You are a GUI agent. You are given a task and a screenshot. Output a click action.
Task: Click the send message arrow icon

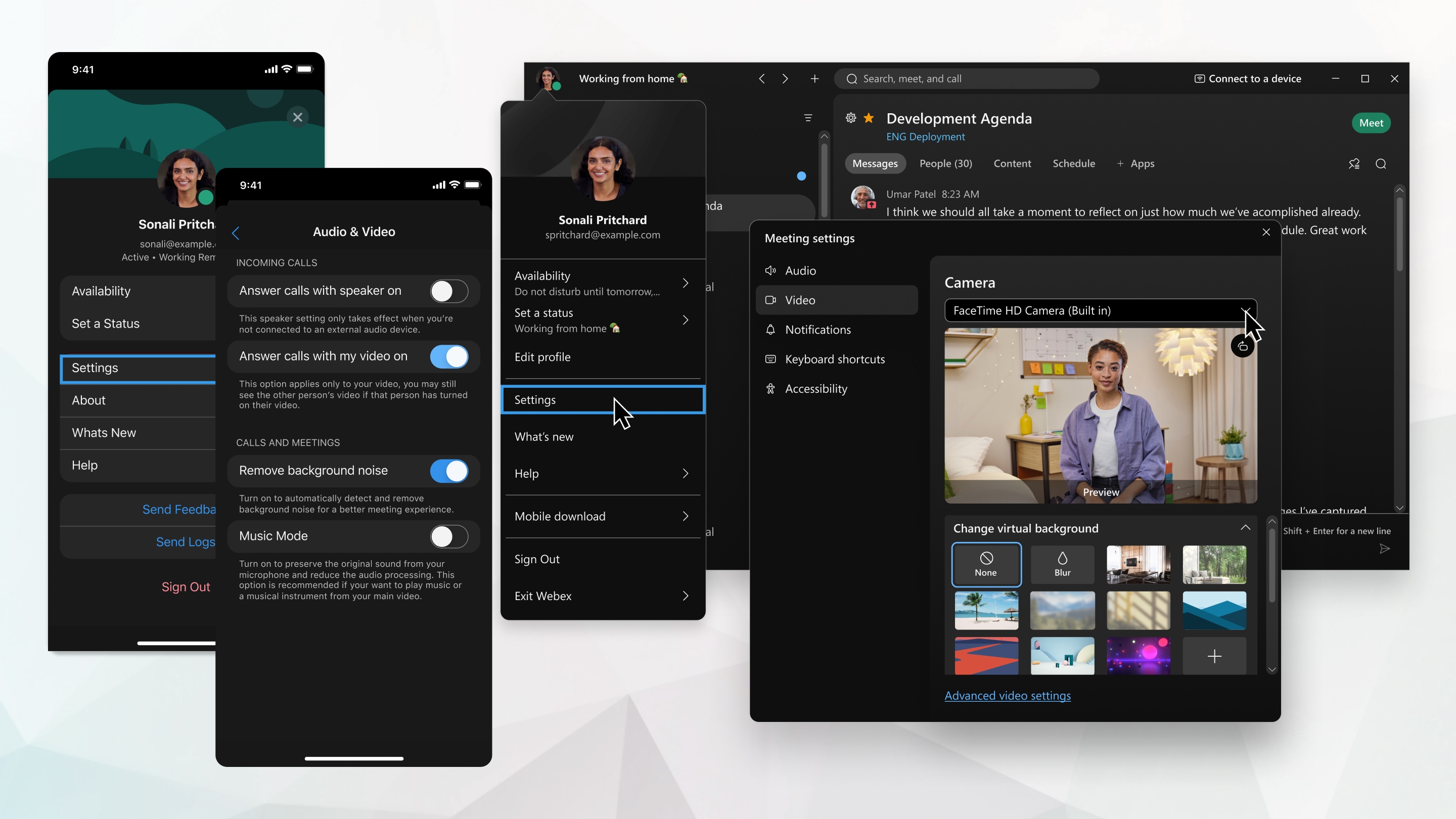[1384, 549]
